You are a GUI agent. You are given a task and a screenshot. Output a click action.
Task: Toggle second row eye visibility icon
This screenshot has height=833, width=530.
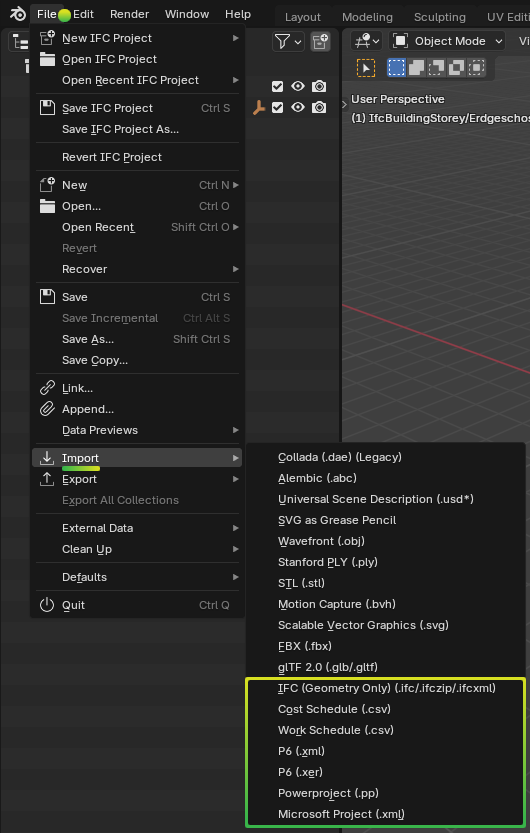tap(298, 107)
